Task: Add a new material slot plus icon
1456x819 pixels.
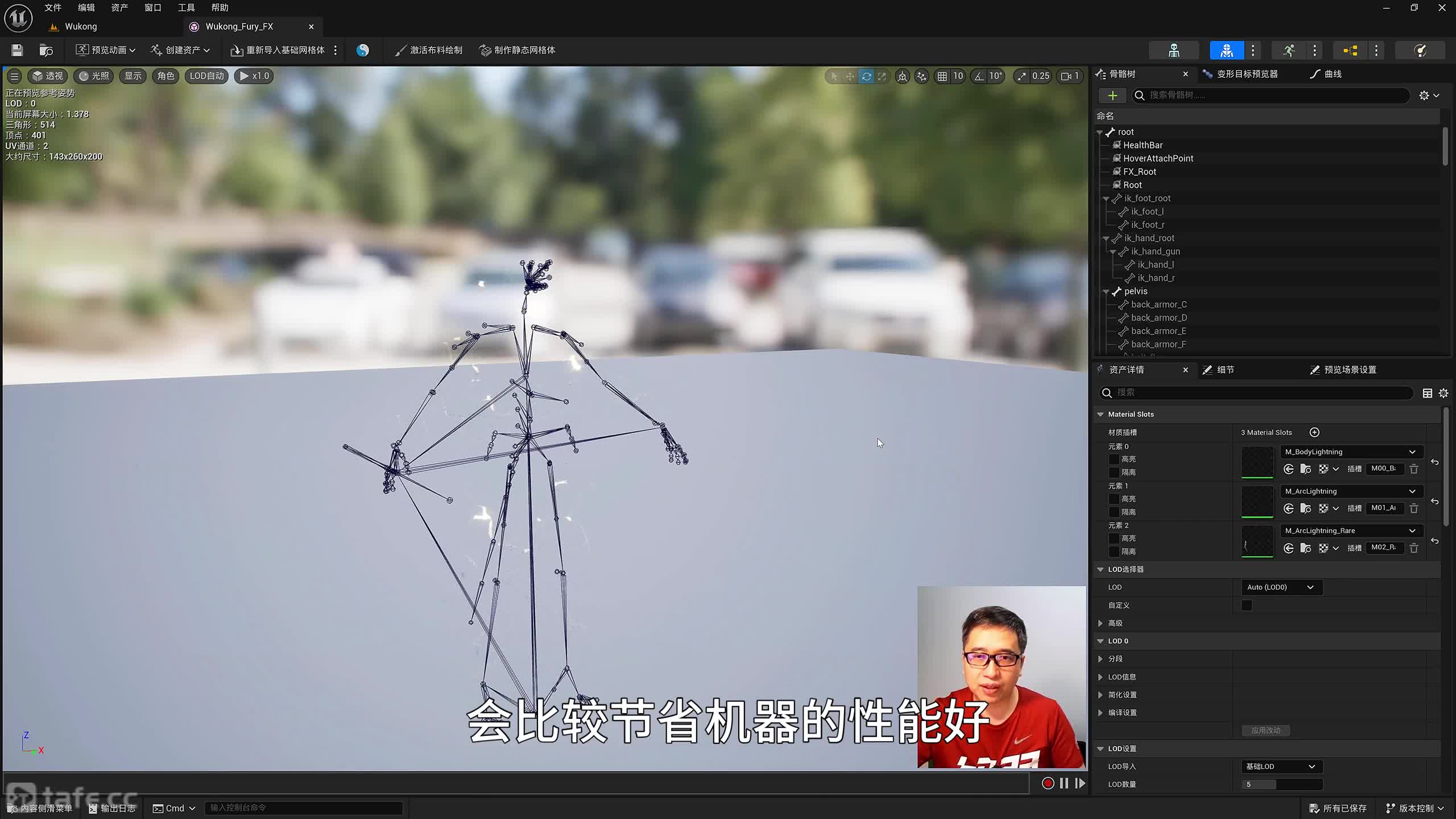Action: [1314, 432]
